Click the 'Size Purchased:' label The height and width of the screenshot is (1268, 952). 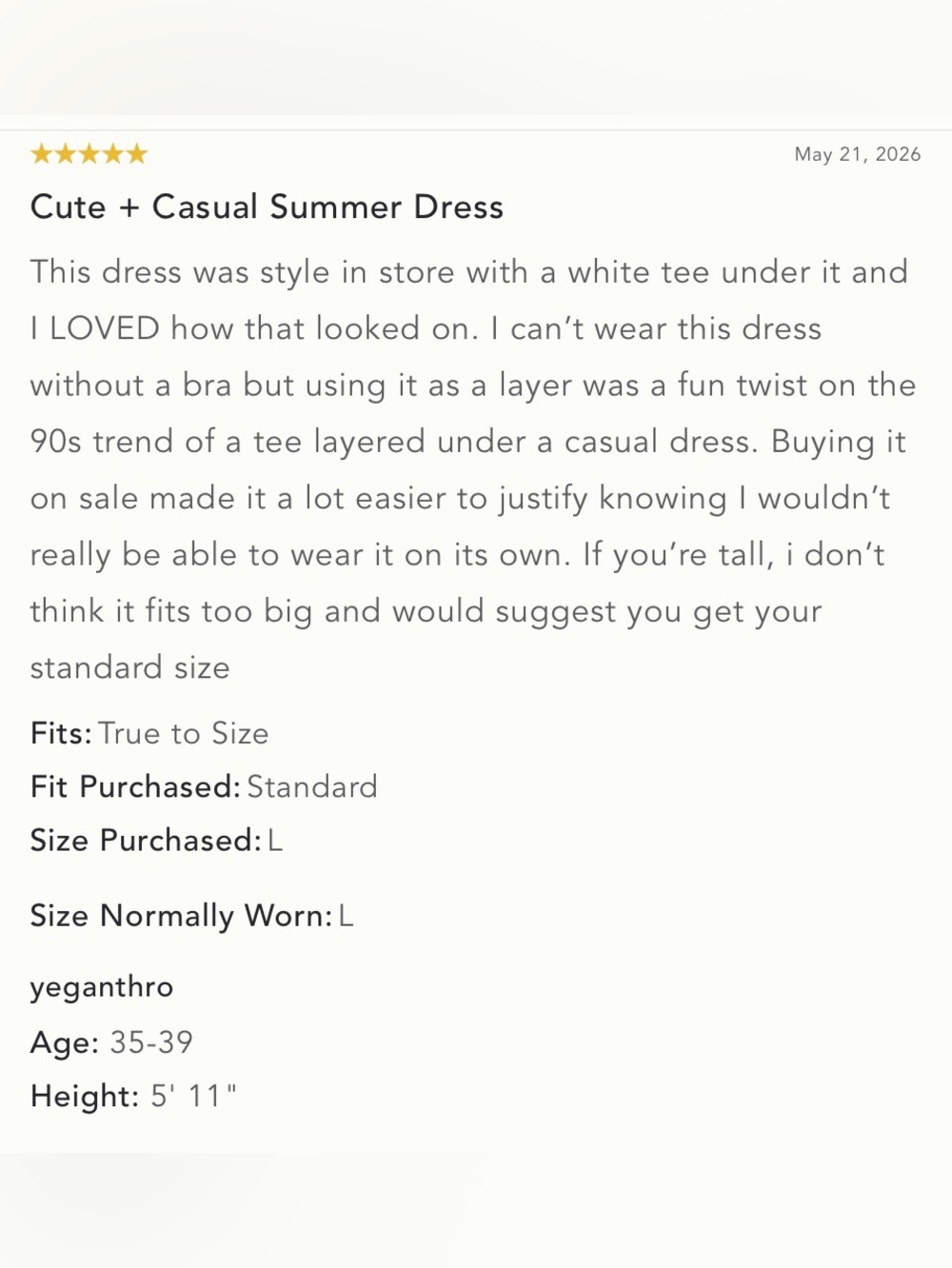pos(146,840)
